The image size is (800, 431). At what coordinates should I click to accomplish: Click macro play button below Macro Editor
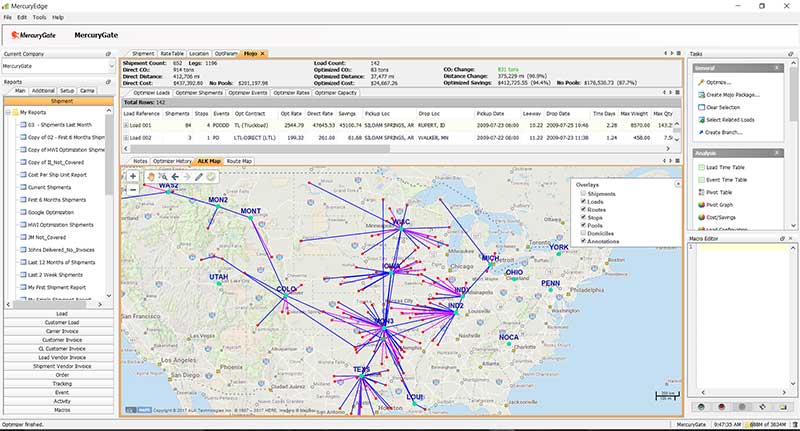[x=702, y=407]
